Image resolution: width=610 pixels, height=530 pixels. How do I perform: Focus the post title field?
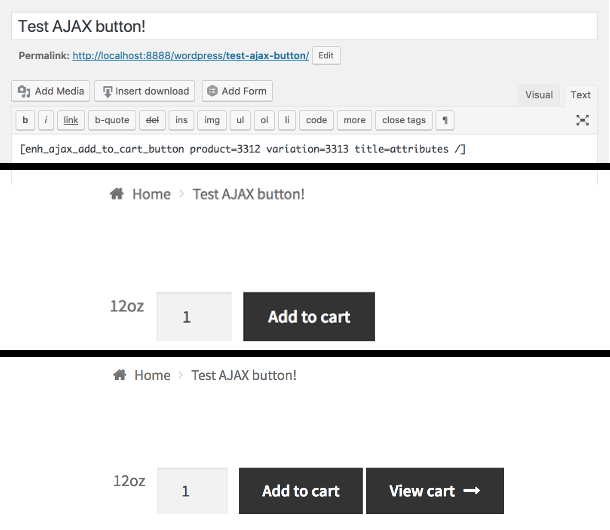pyautogui.click(x=304, y=26)
